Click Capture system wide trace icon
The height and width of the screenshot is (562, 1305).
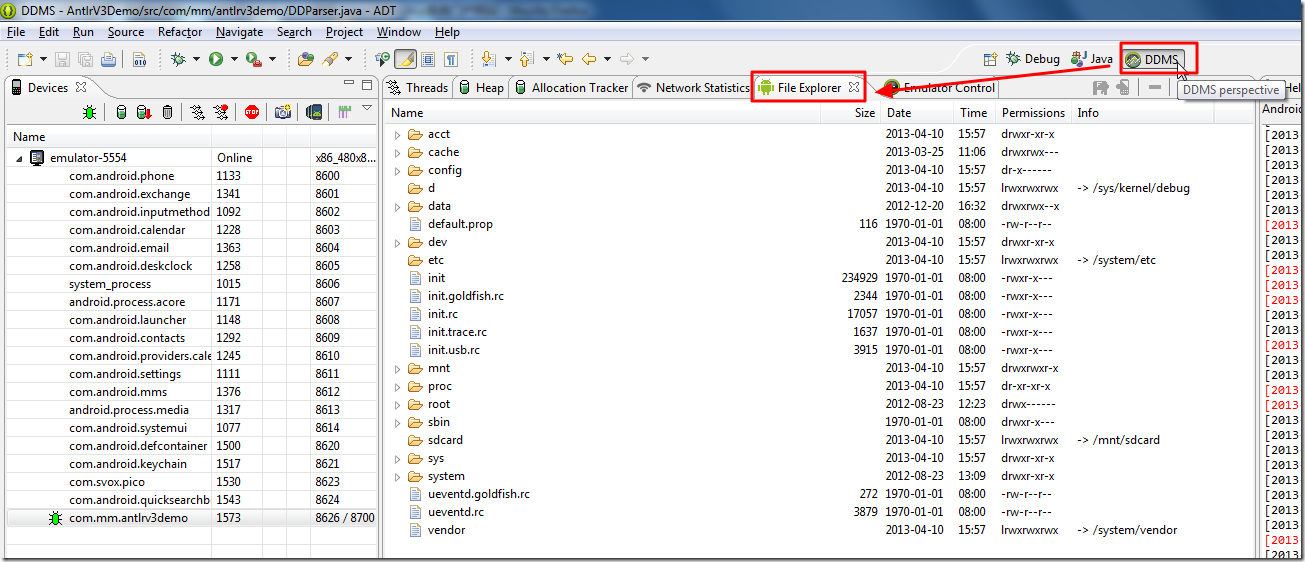344,112
